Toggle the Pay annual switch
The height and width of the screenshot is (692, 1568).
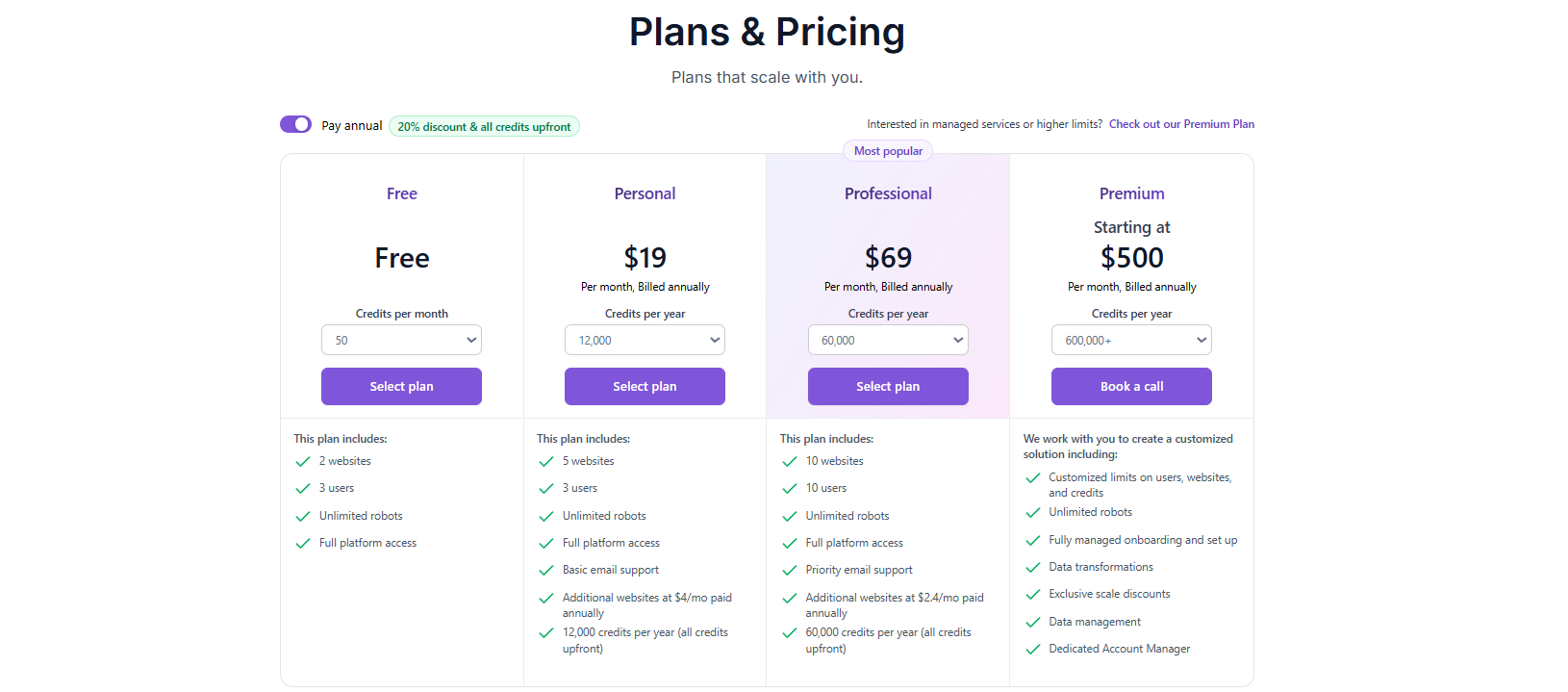point(295,124)
